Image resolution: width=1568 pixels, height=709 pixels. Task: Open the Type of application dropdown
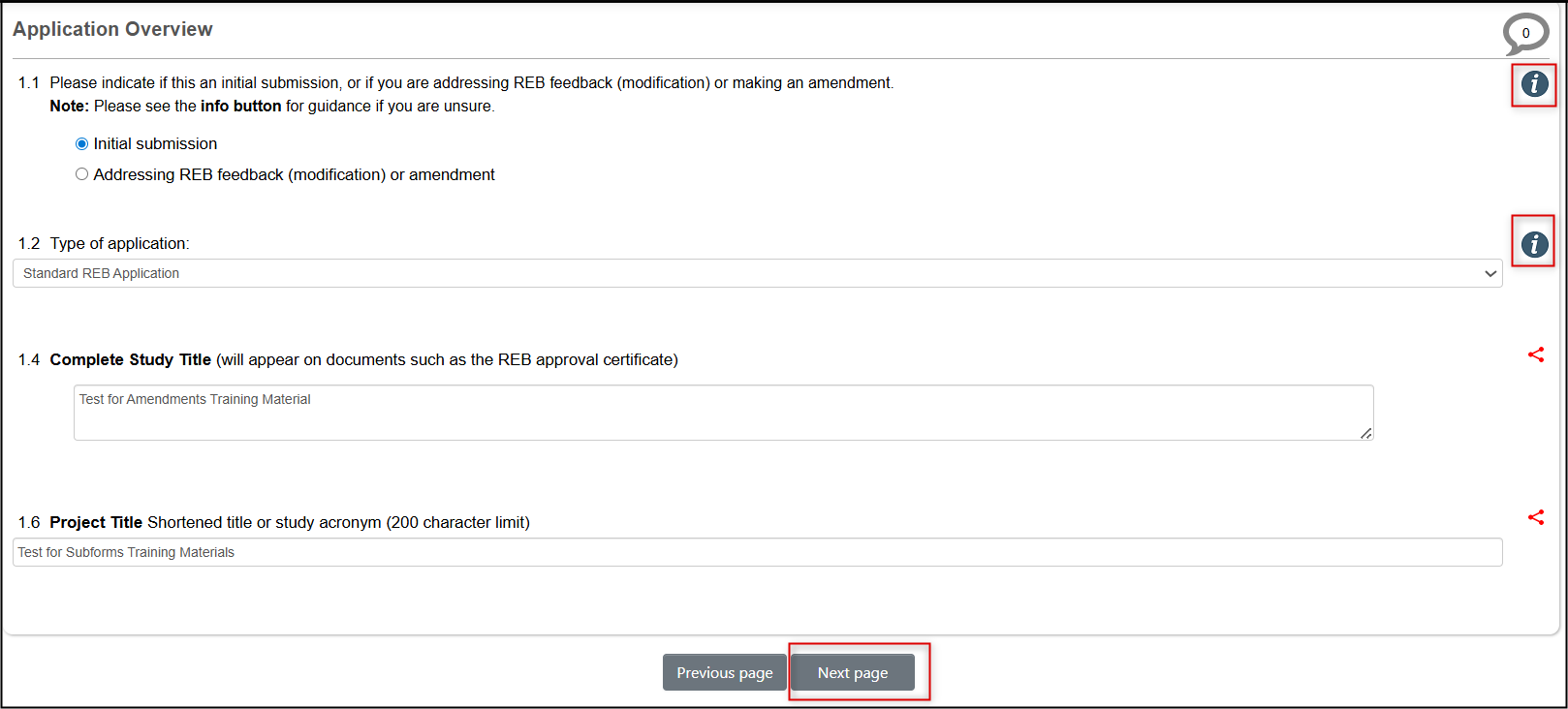[756, 273]
